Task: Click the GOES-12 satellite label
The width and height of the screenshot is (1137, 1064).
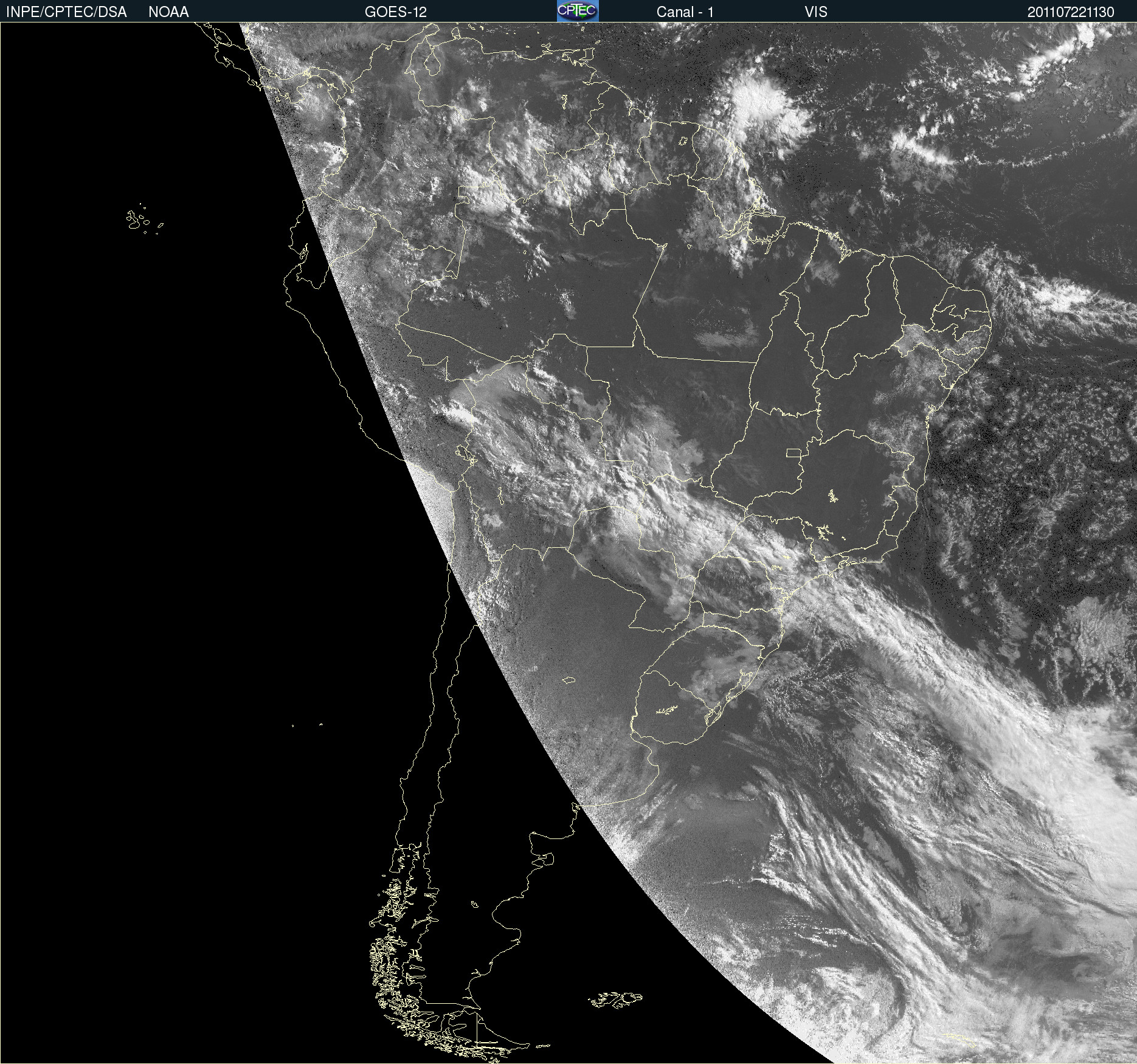Action: (x=395, y=12)
